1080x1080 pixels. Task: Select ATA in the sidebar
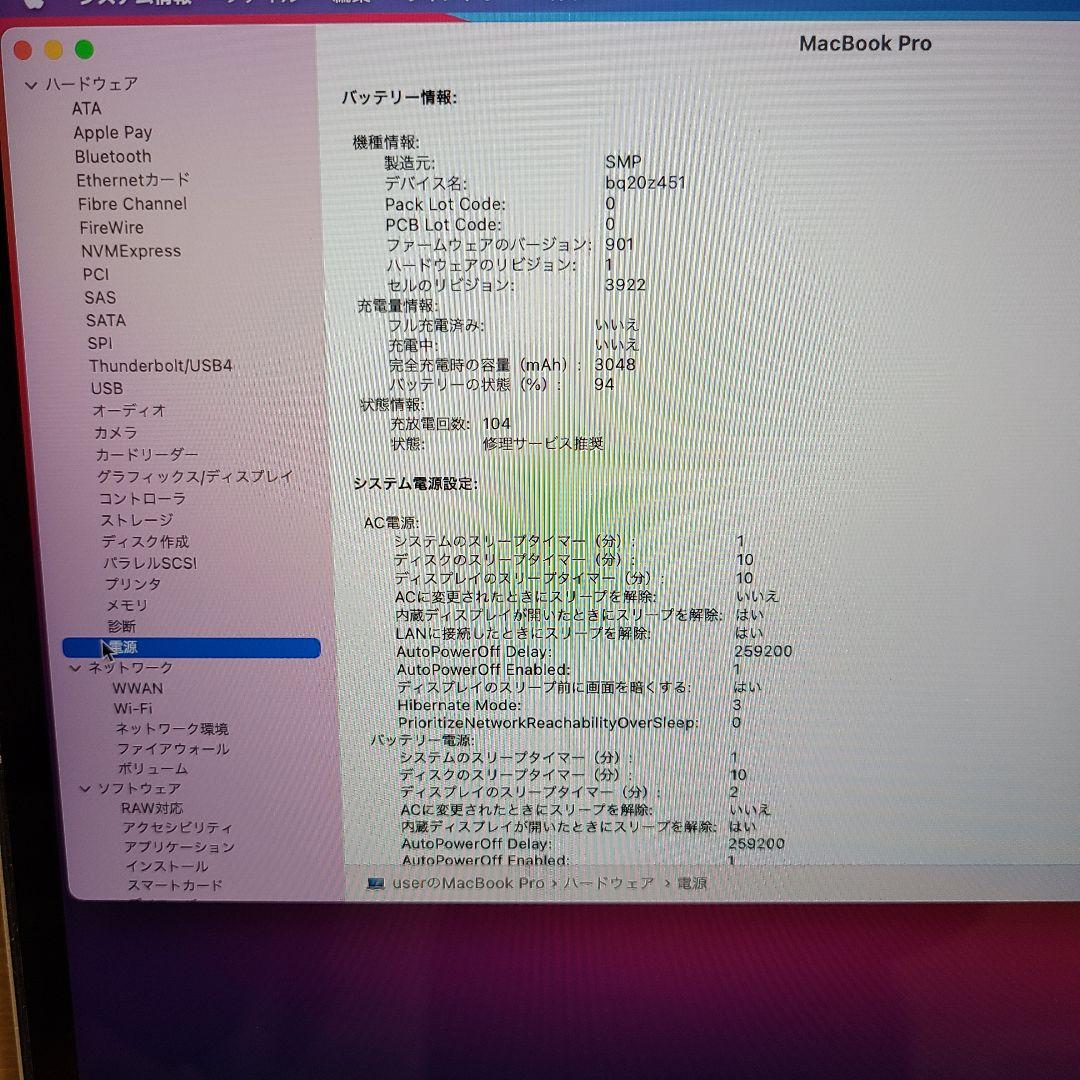tap(87, 109)
